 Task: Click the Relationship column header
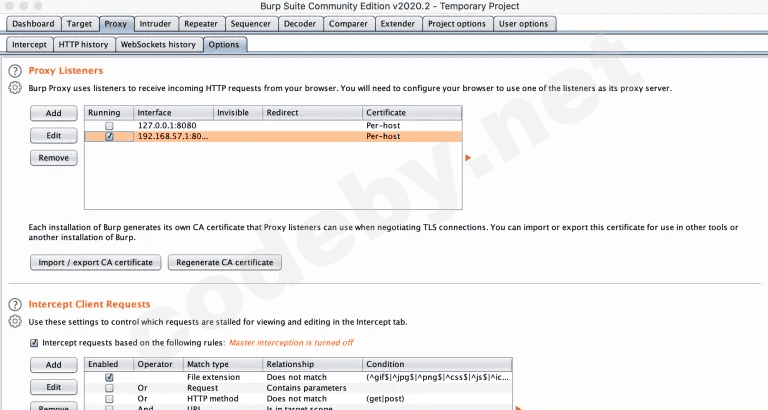pyautogui.click(x=312, y=364)
